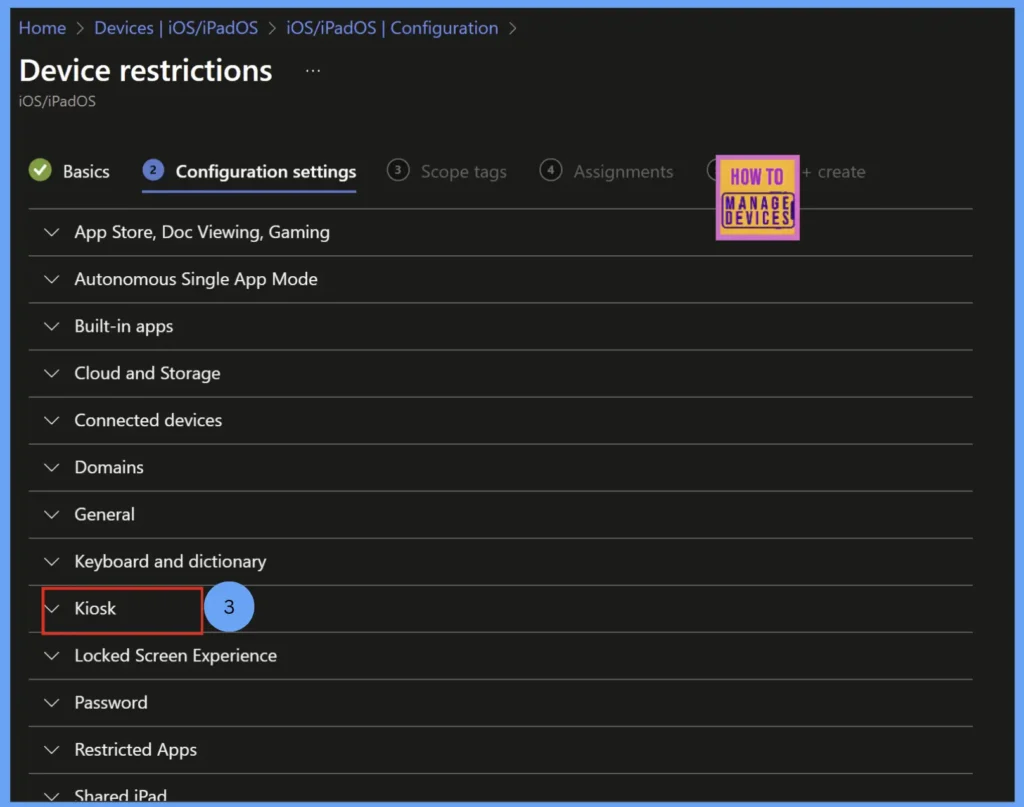Click the step 3 circle icon

point(398,170)
